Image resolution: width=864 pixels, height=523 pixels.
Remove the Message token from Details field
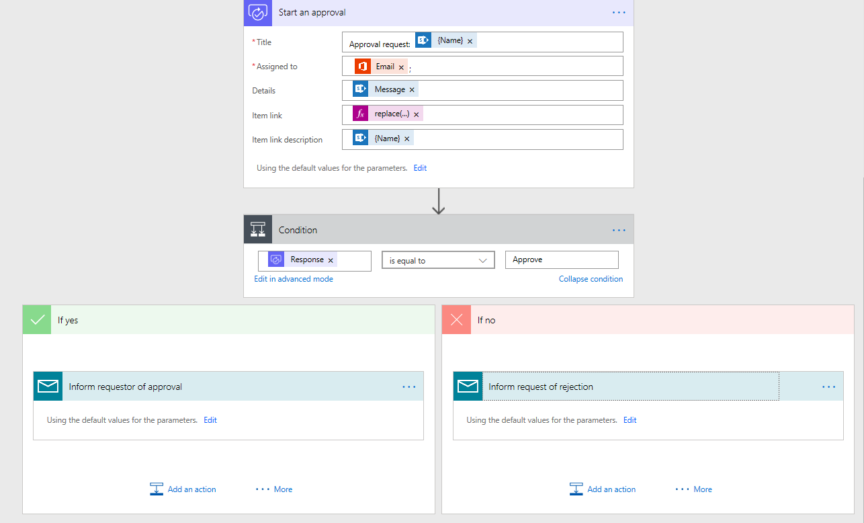click(411, 90)
